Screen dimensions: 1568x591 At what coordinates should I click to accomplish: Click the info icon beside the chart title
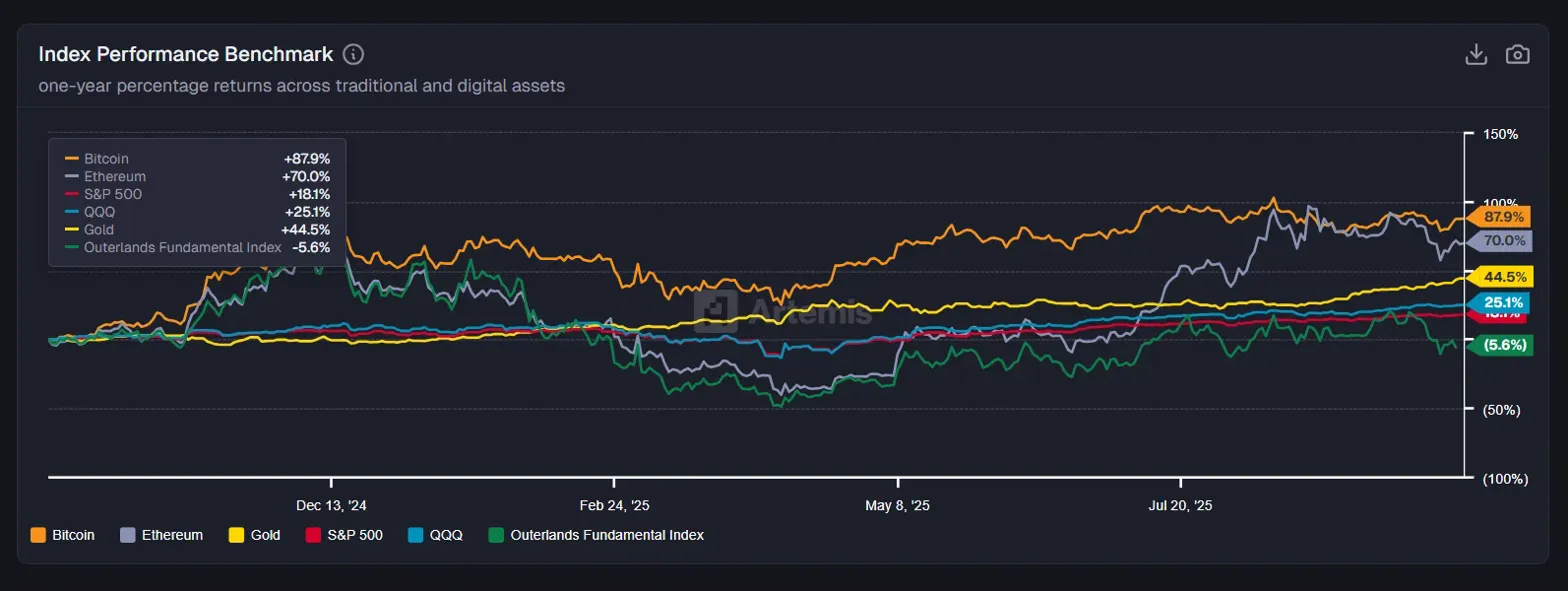[353, 54]
